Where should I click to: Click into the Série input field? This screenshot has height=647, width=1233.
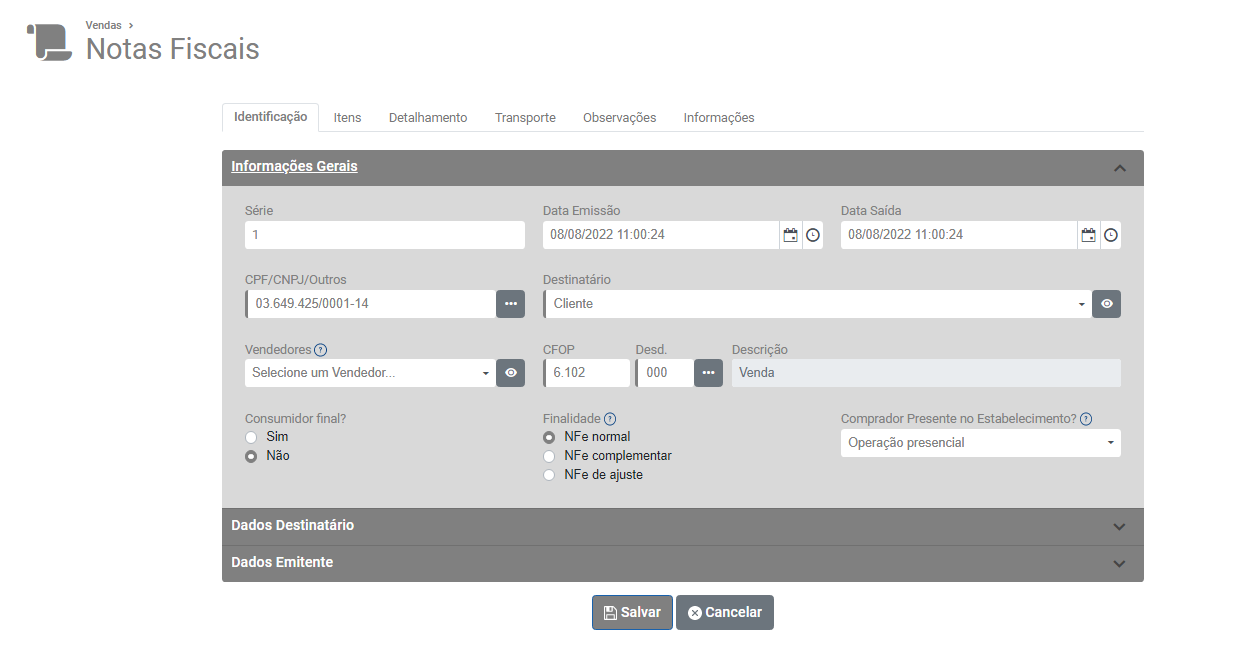click(384, 235)
